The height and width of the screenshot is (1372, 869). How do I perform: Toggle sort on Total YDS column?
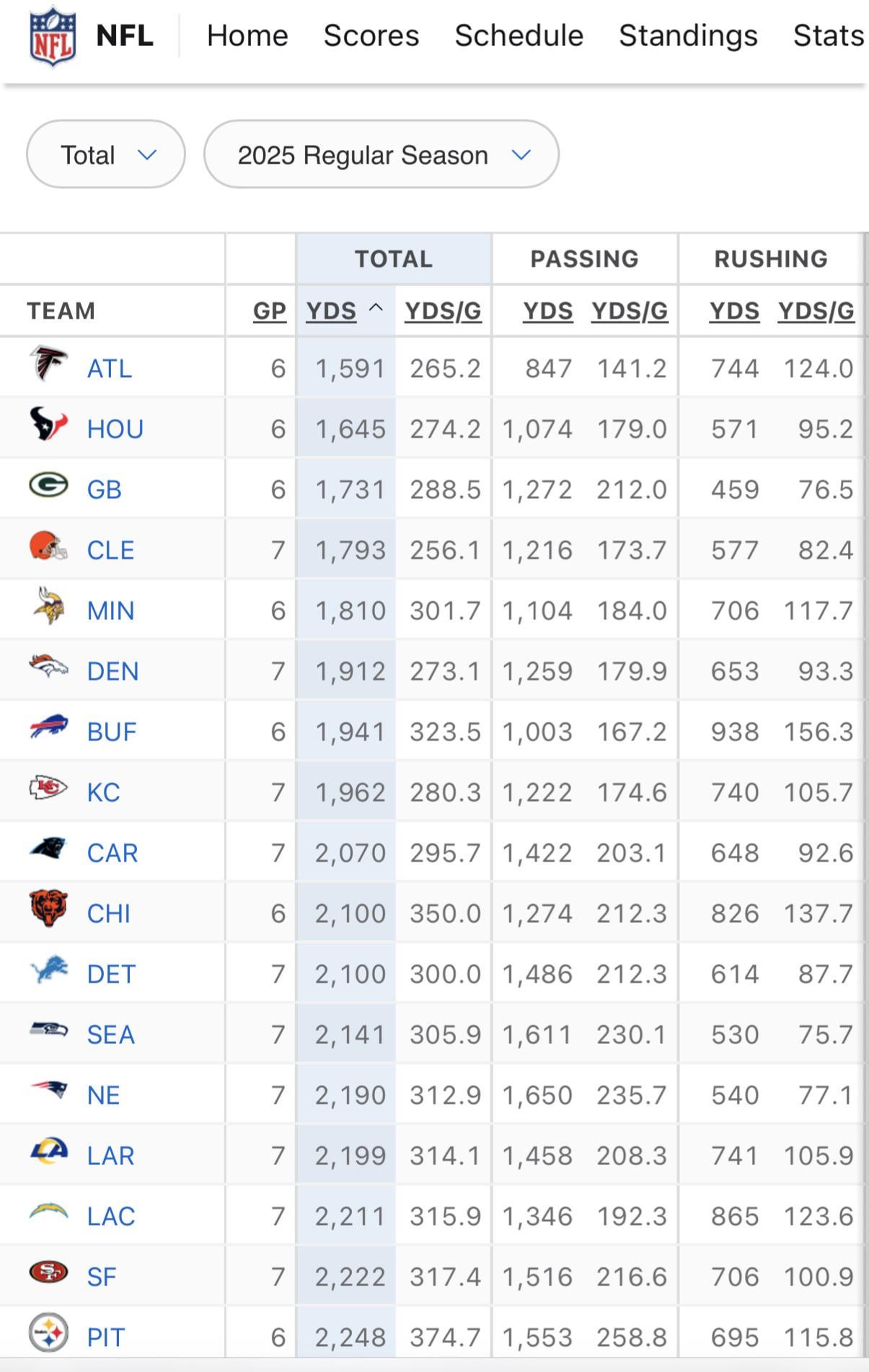332,311
